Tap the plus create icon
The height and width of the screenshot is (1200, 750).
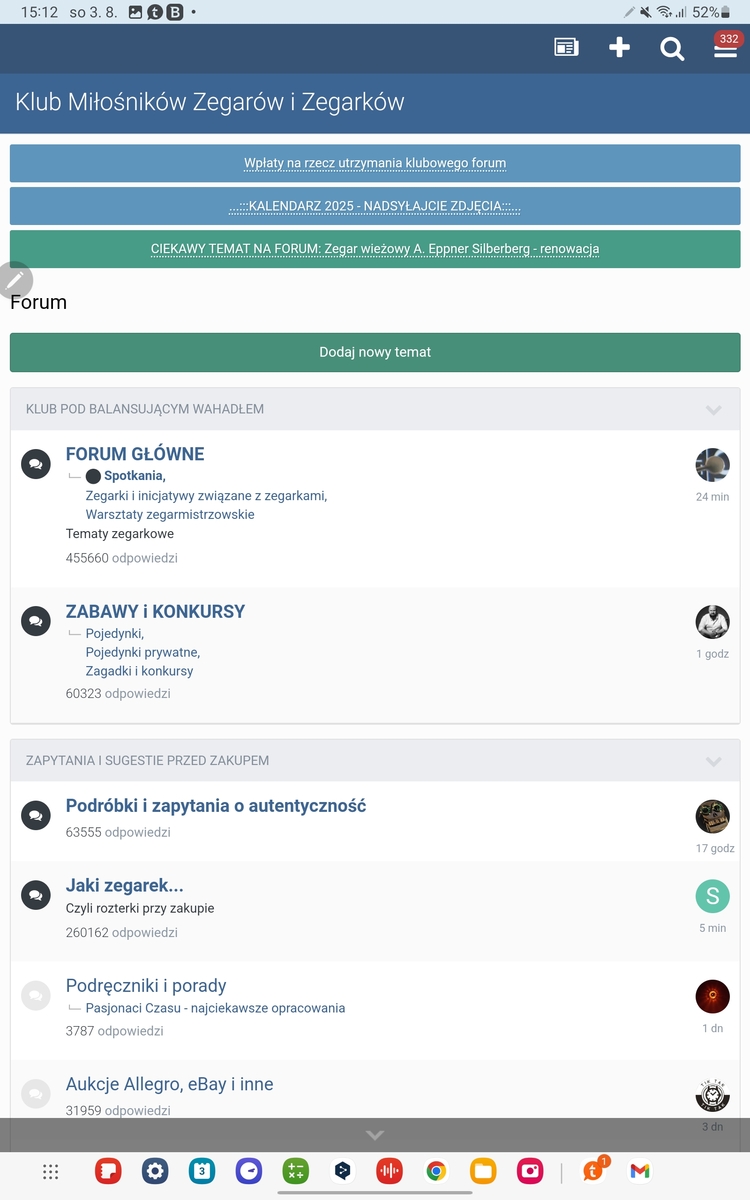[619, 48]
